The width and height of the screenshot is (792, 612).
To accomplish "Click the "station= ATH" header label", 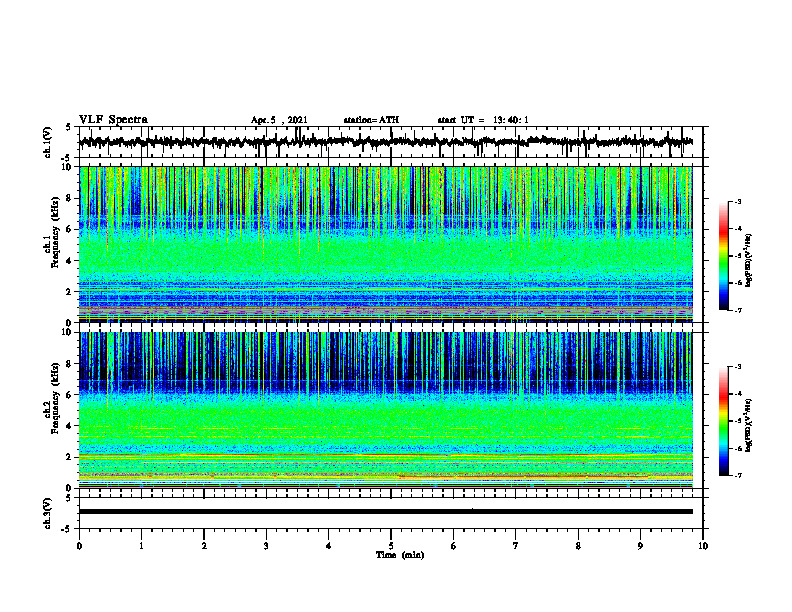I will click(x=371, y=120).
